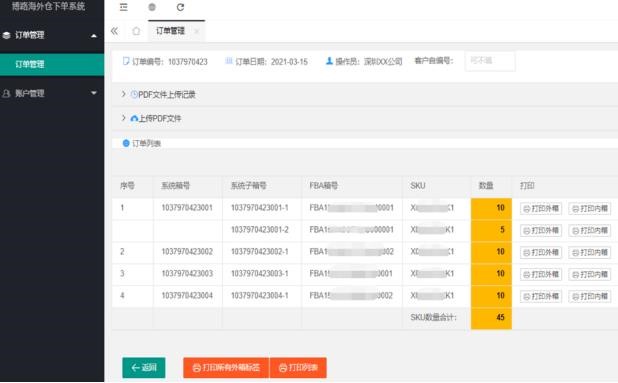Open the home tab icon
The image size is (618, 383).
click(x=136, y=31)
